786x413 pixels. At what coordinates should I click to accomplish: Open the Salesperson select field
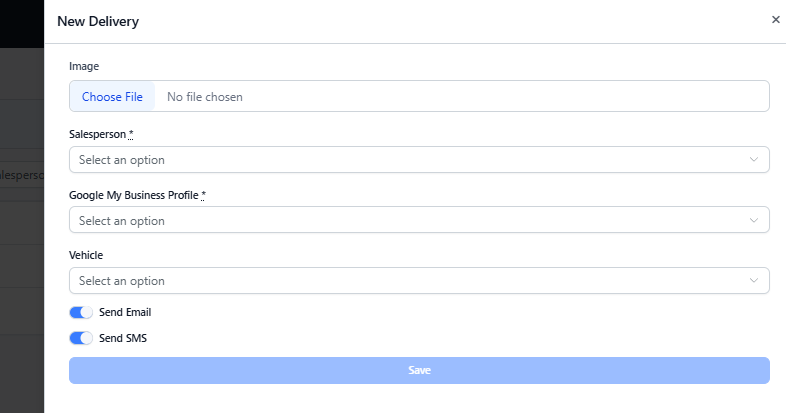(400, 160)
